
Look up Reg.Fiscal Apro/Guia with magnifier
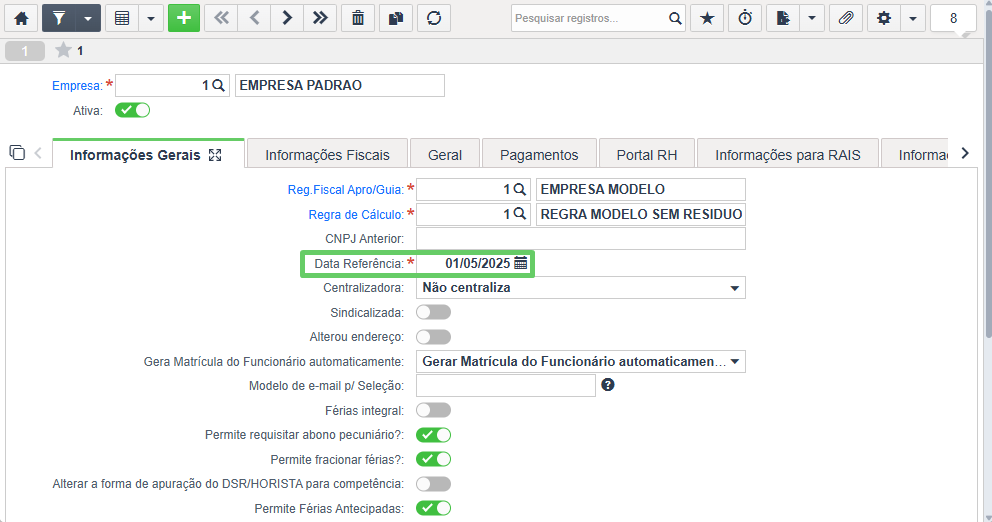[x=519, y=189]
